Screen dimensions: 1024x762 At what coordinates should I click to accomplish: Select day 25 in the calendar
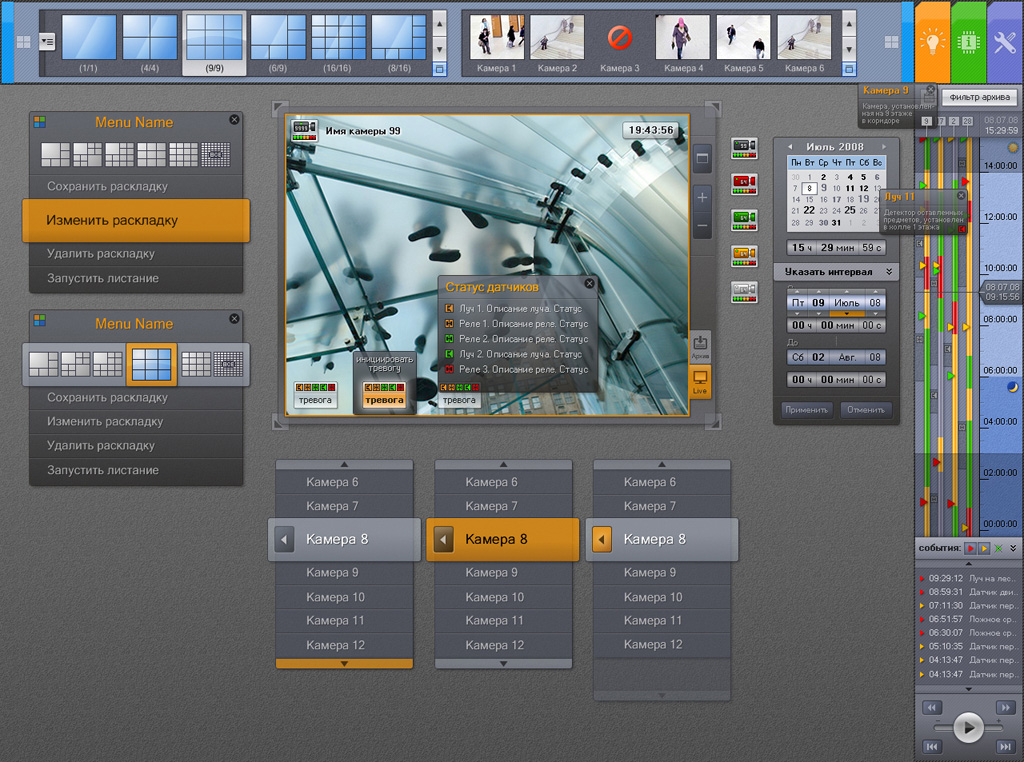(850, 210)
